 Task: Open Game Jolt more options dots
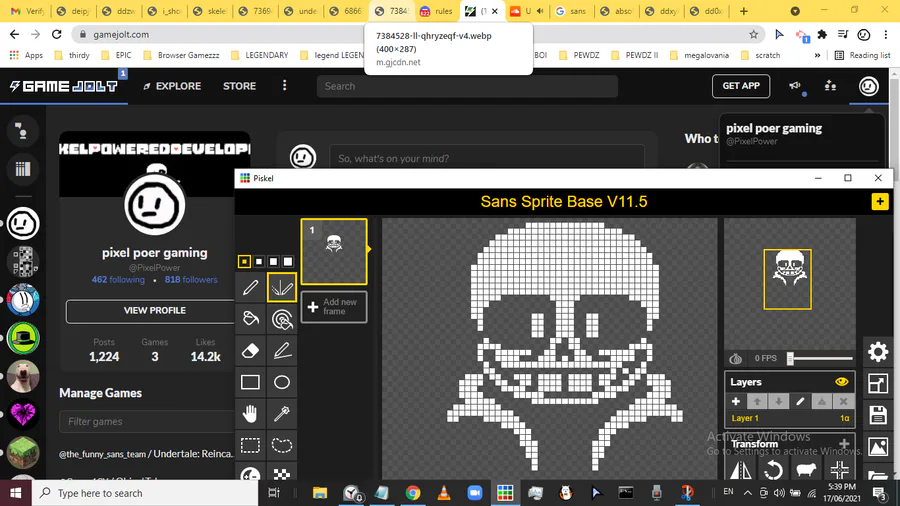284,85
